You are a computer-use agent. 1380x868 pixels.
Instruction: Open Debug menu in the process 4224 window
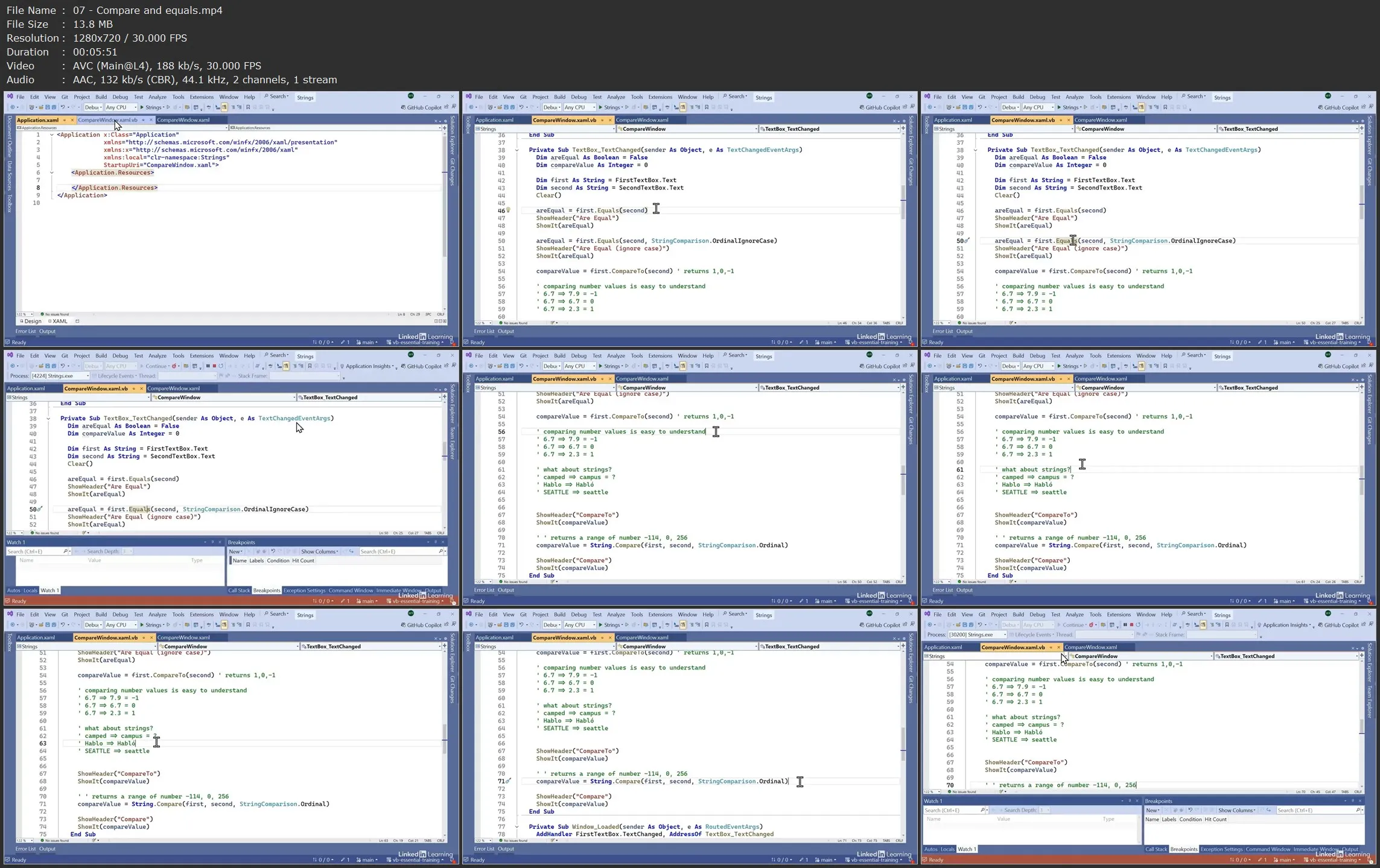(120, 355)
